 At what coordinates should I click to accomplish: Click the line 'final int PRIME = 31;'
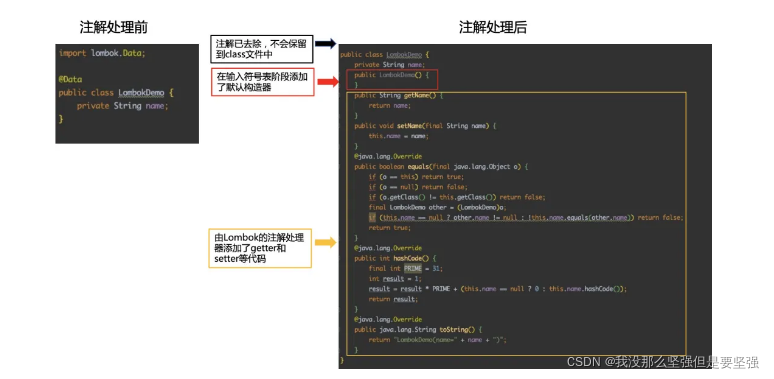tap(406, 268)
